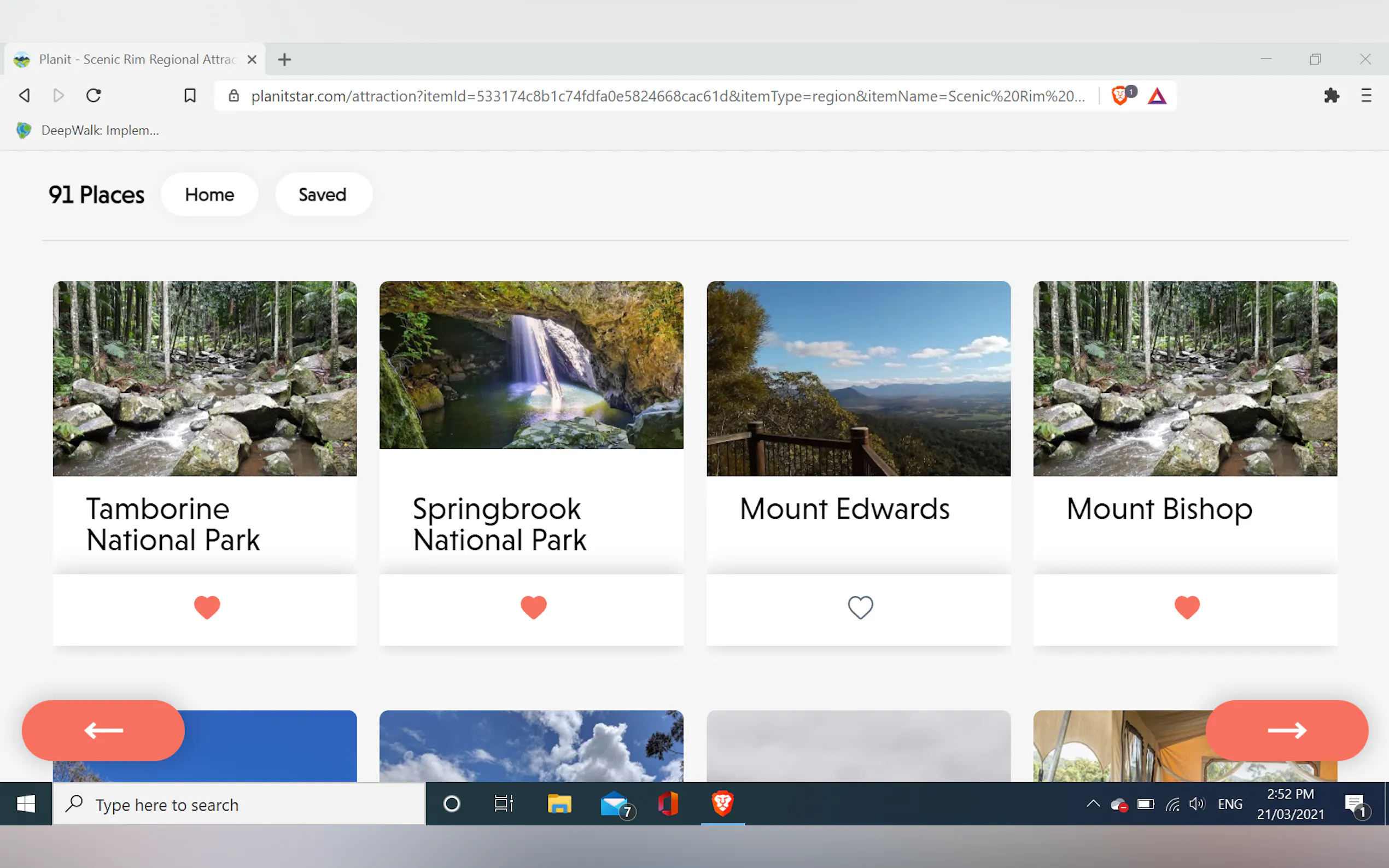Viewport: 1389px width, 868px height.
Task: Remove Mount Bishop from saved hearts
Action: [1187, 607]
